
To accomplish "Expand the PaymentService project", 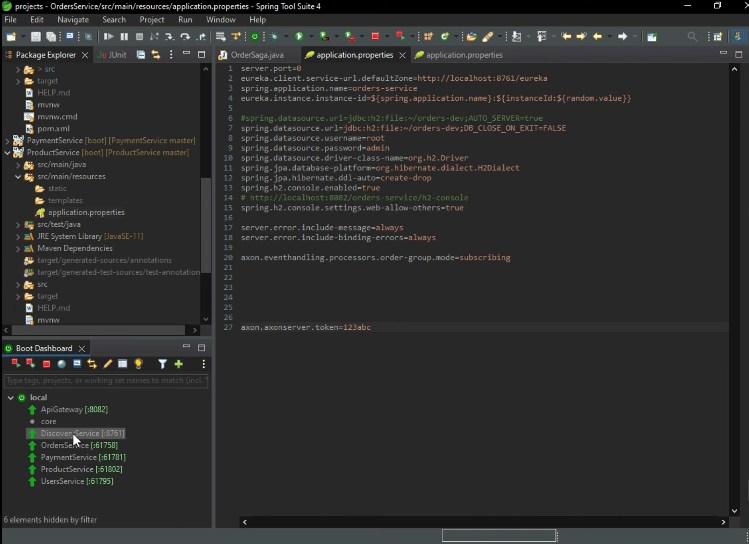I will tap(7, 141).
